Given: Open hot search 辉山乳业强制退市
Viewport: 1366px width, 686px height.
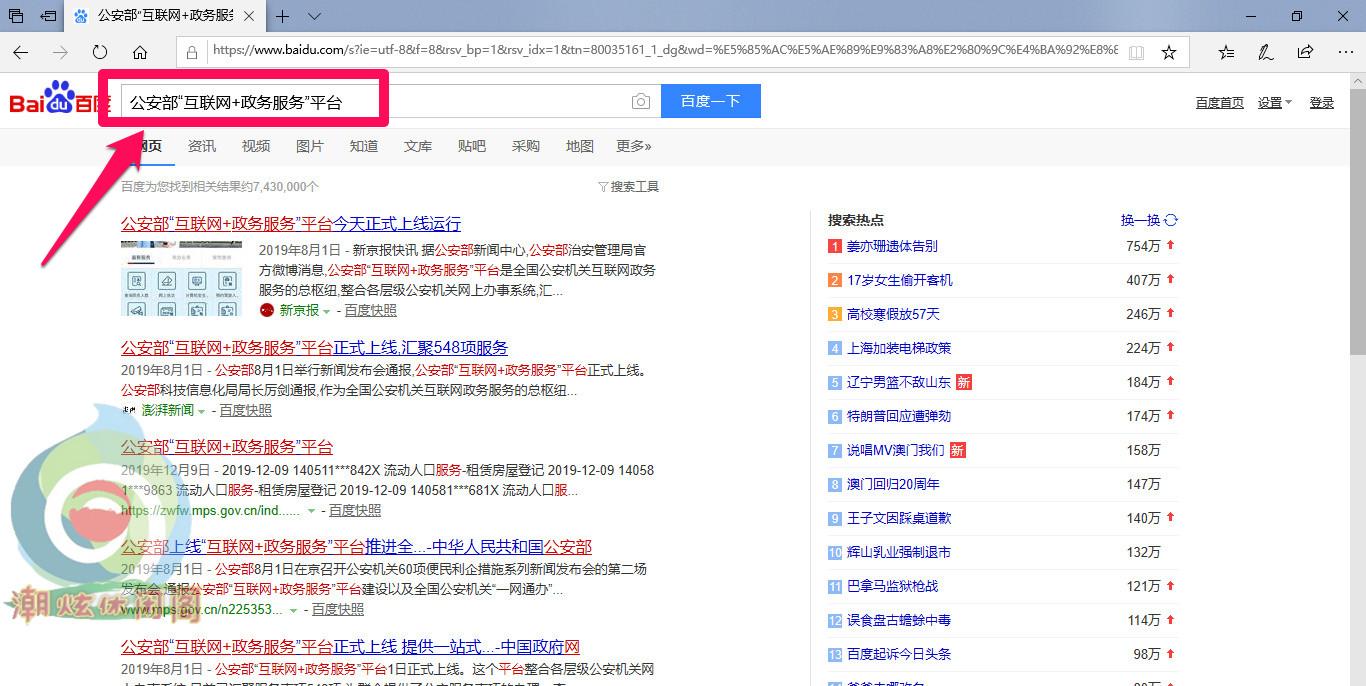Looking at the screenshot, I should click(899, 552).
